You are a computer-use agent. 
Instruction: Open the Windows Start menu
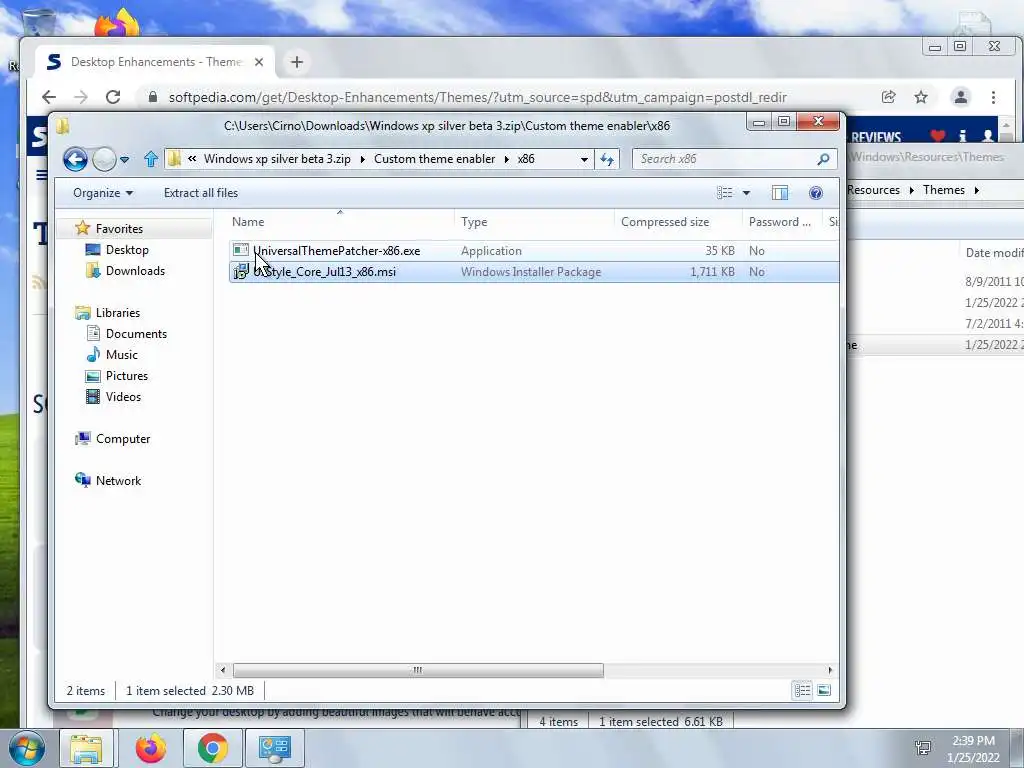pos(27,748)
